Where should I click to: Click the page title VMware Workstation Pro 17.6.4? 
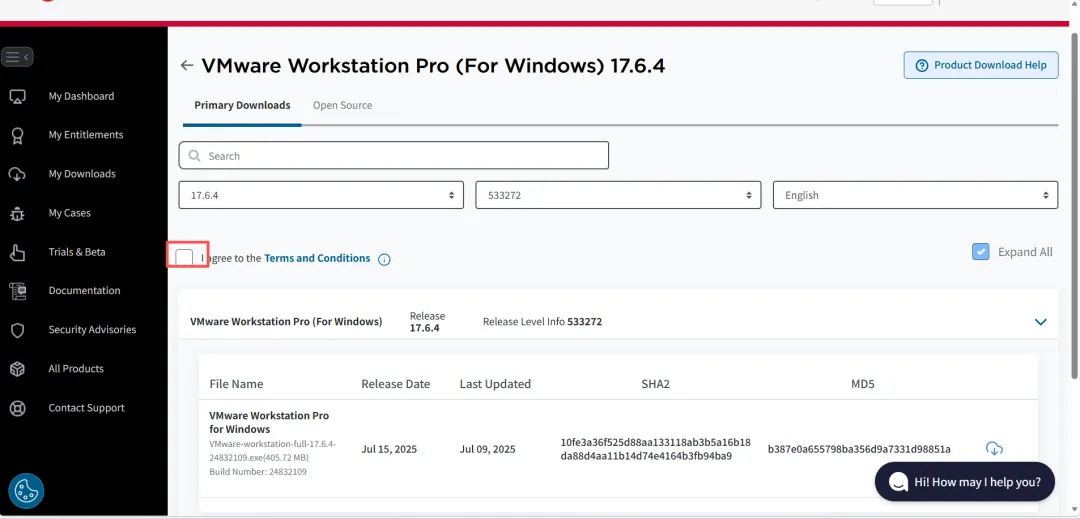(433, 65)
